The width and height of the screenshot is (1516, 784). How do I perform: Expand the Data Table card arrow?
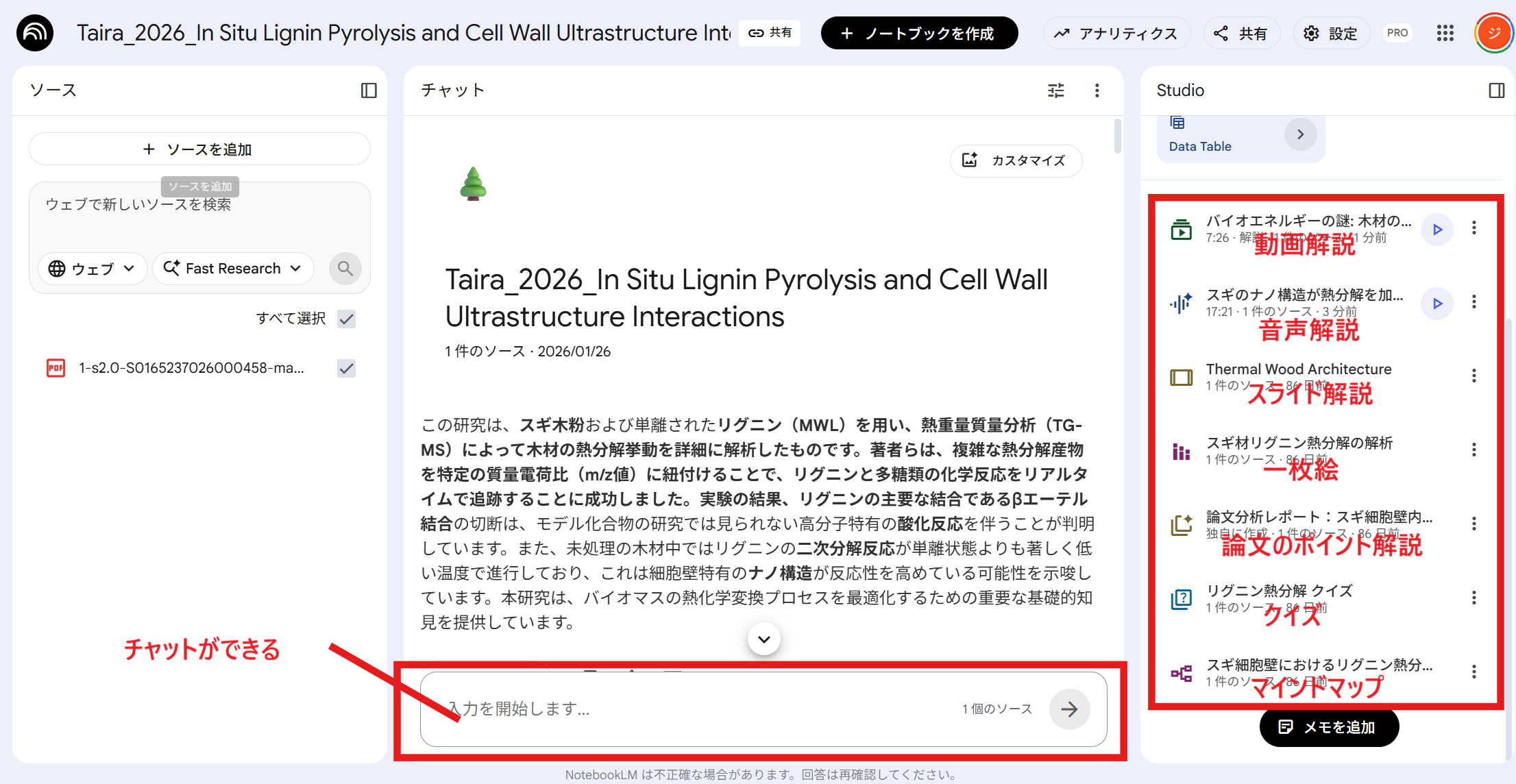pos(1300,134)
